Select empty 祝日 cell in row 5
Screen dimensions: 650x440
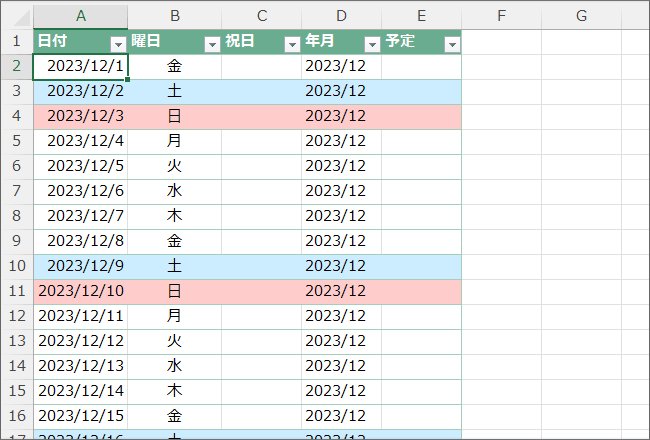pos(262,141)
